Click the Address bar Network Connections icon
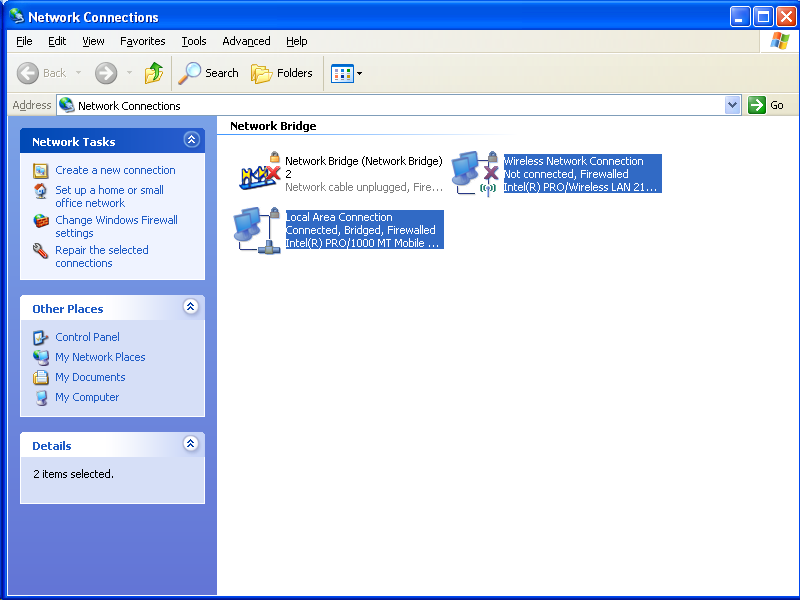Image resolution: width=800 pixels, height=600 pixels. tap(67, 105)
